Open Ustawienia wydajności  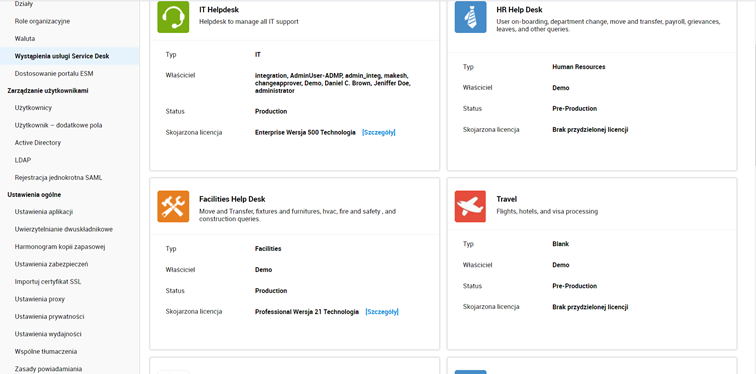point(48,334)
